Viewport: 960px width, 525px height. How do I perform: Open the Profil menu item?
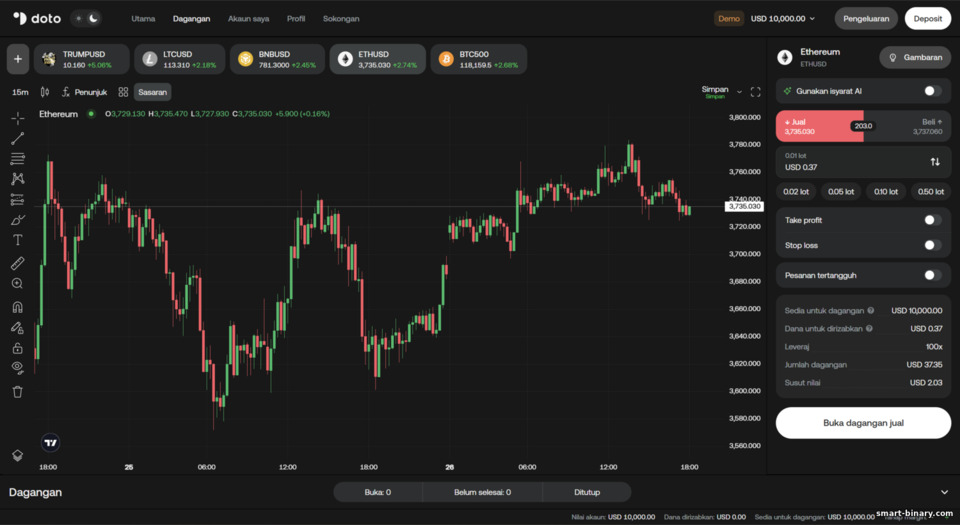pyautogui.click(x=296, y=18)
